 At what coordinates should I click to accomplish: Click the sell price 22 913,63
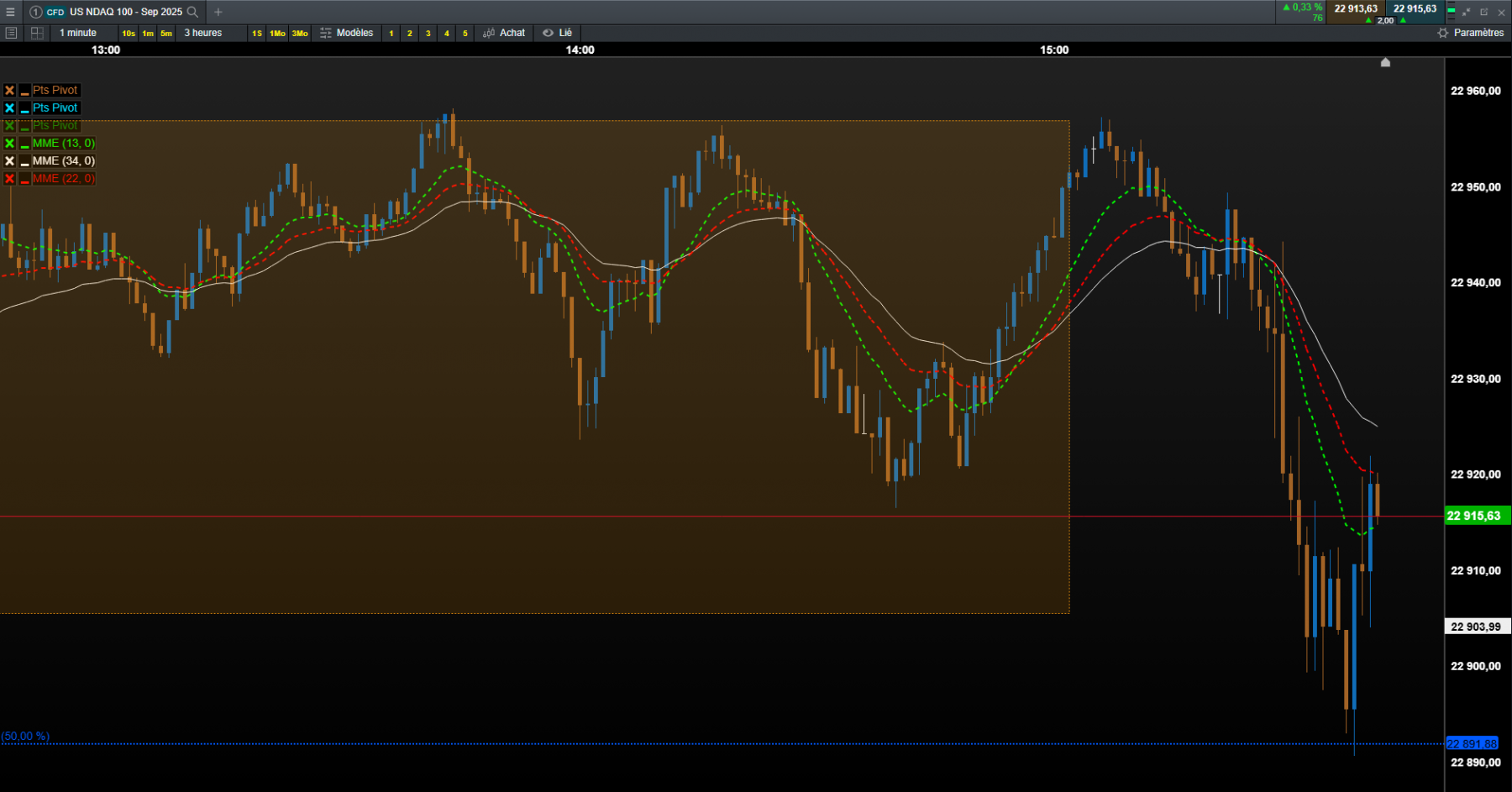1356,8
